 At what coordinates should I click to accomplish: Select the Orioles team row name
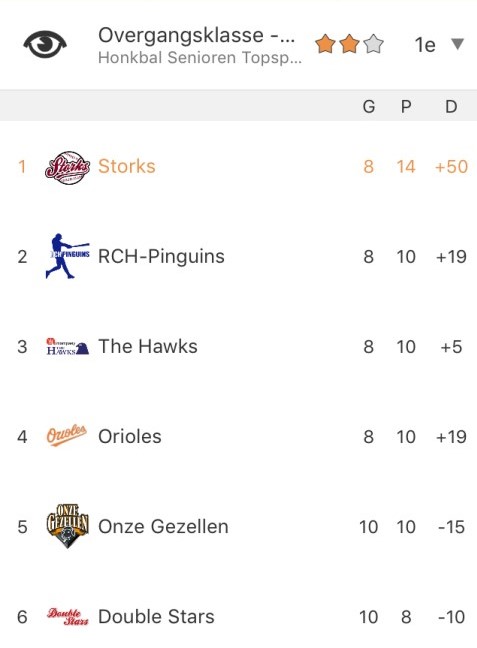tap(130, 437)
